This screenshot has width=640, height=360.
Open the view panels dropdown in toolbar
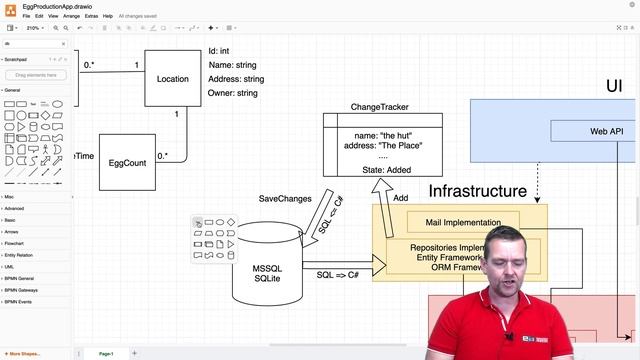click(x=12, y=28)
